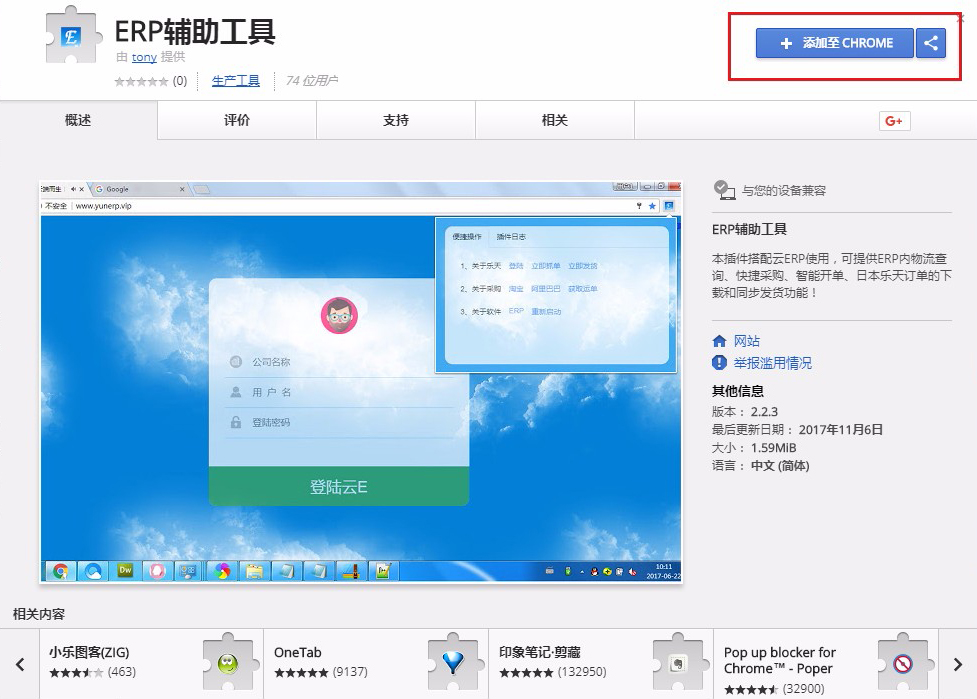
Task: Add the extension with 添加至 CHROME
Action: pos(835,43)
